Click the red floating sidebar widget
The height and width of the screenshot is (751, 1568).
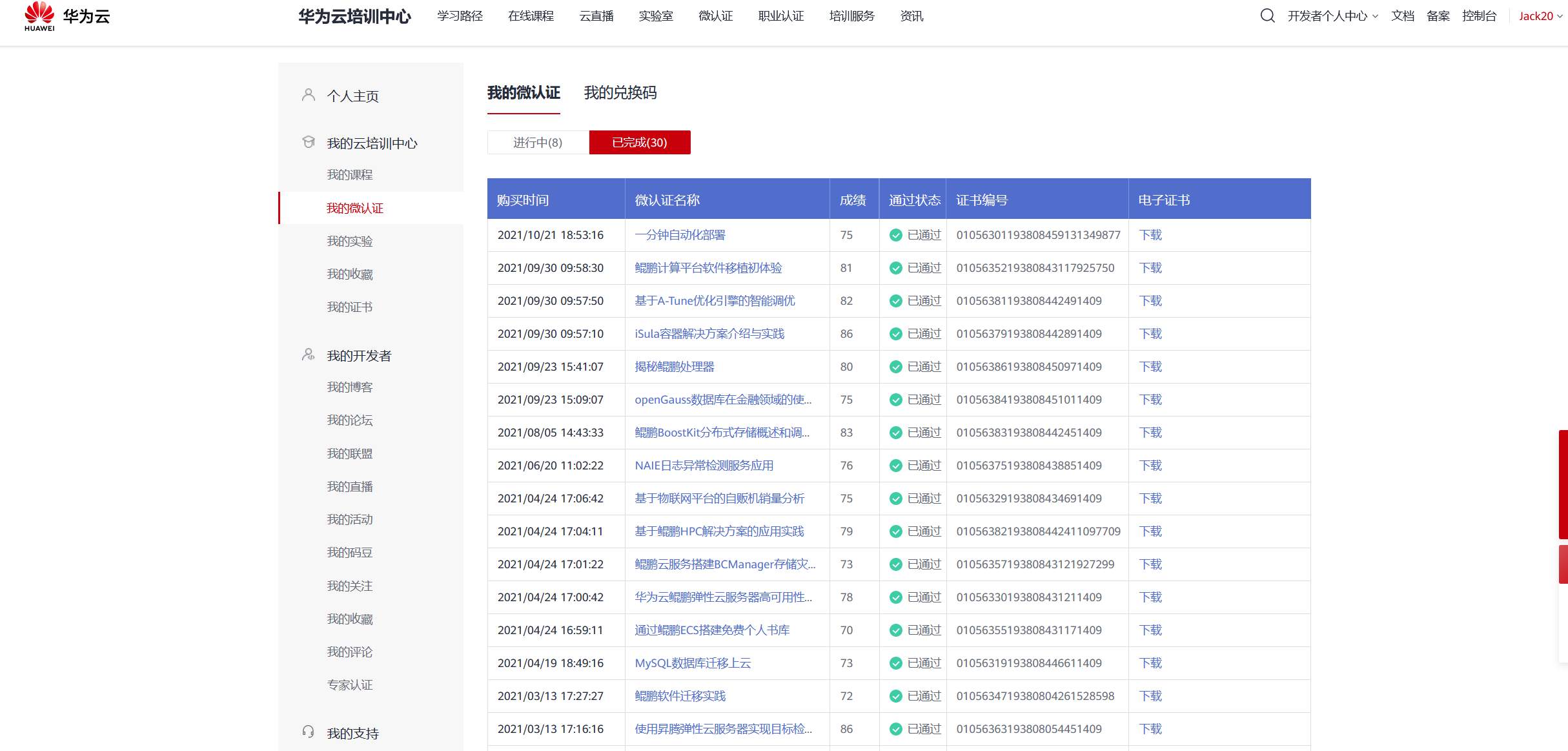pyautogui.click(x=1563, y=484)
